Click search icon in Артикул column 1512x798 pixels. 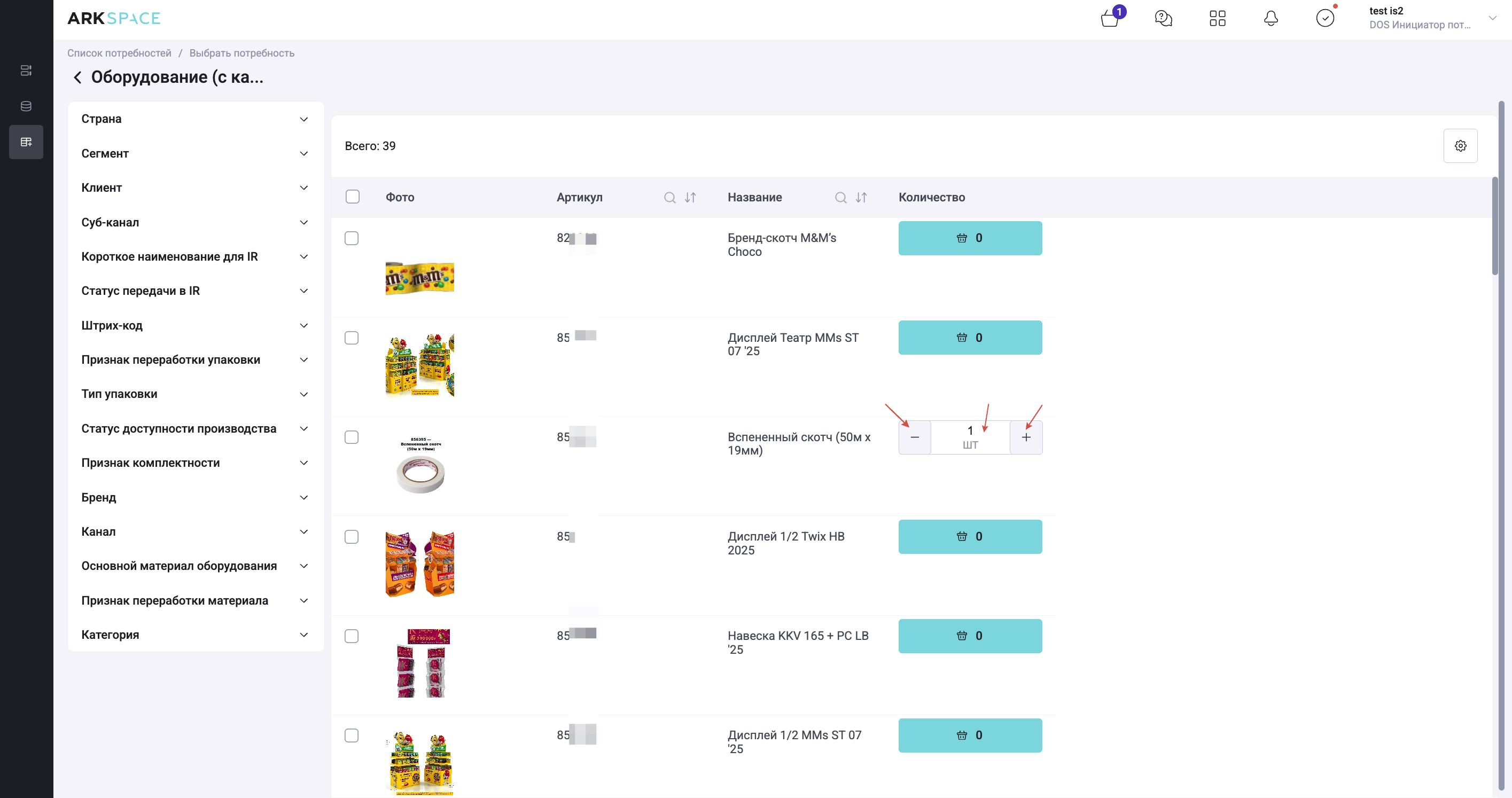click(x=669, y=198)
